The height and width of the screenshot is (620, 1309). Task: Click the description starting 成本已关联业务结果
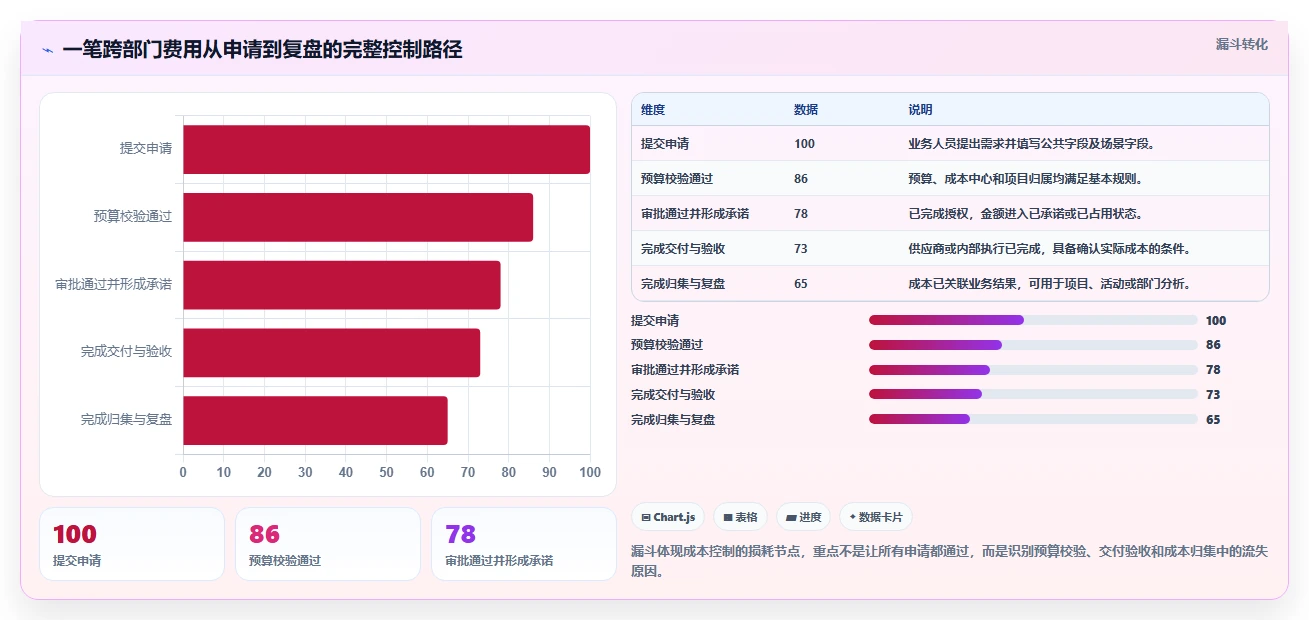click(1051, 284)
